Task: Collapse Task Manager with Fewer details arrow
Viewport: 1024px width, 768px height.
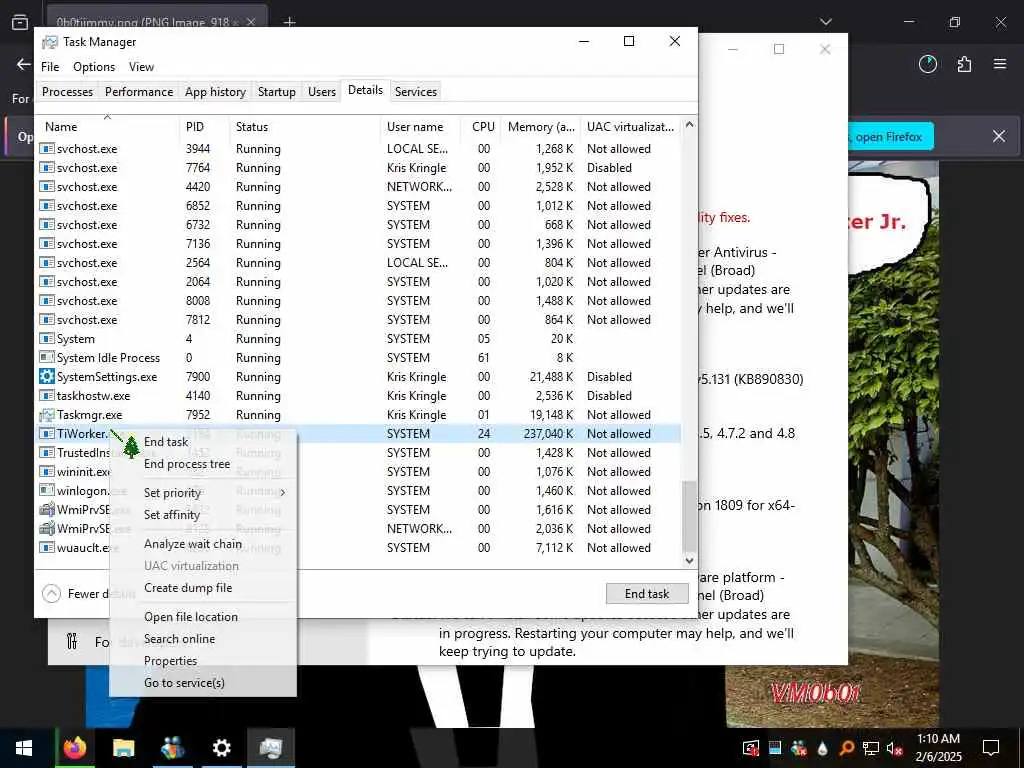Action: point(51,594)
